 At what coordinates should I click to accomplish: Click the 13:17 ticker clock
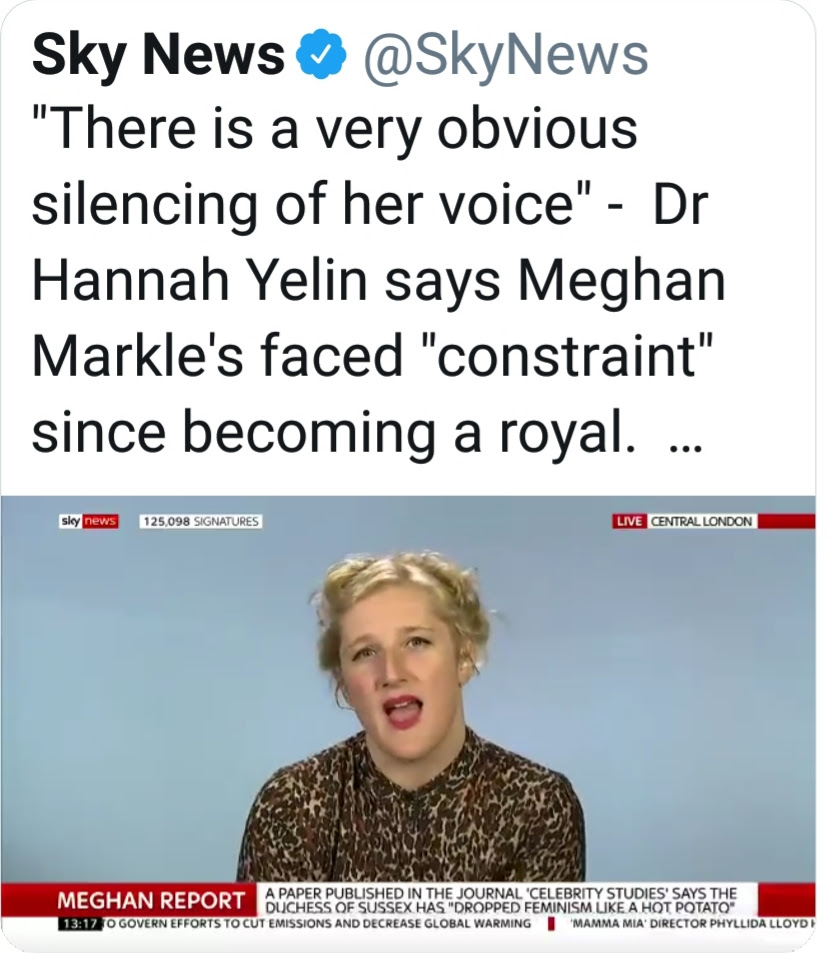[x=80, y=924]
